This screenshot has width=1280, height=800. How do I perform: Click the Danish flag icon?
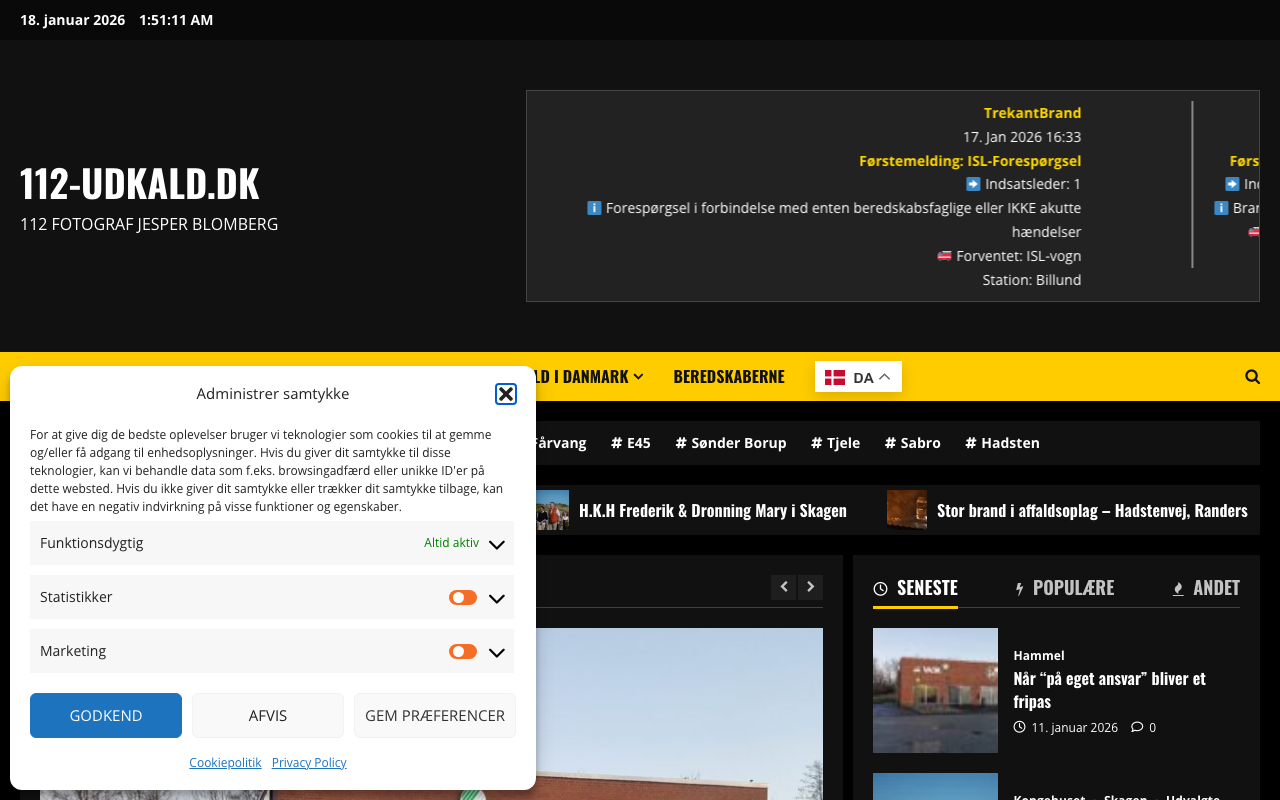tap(835, 377)
